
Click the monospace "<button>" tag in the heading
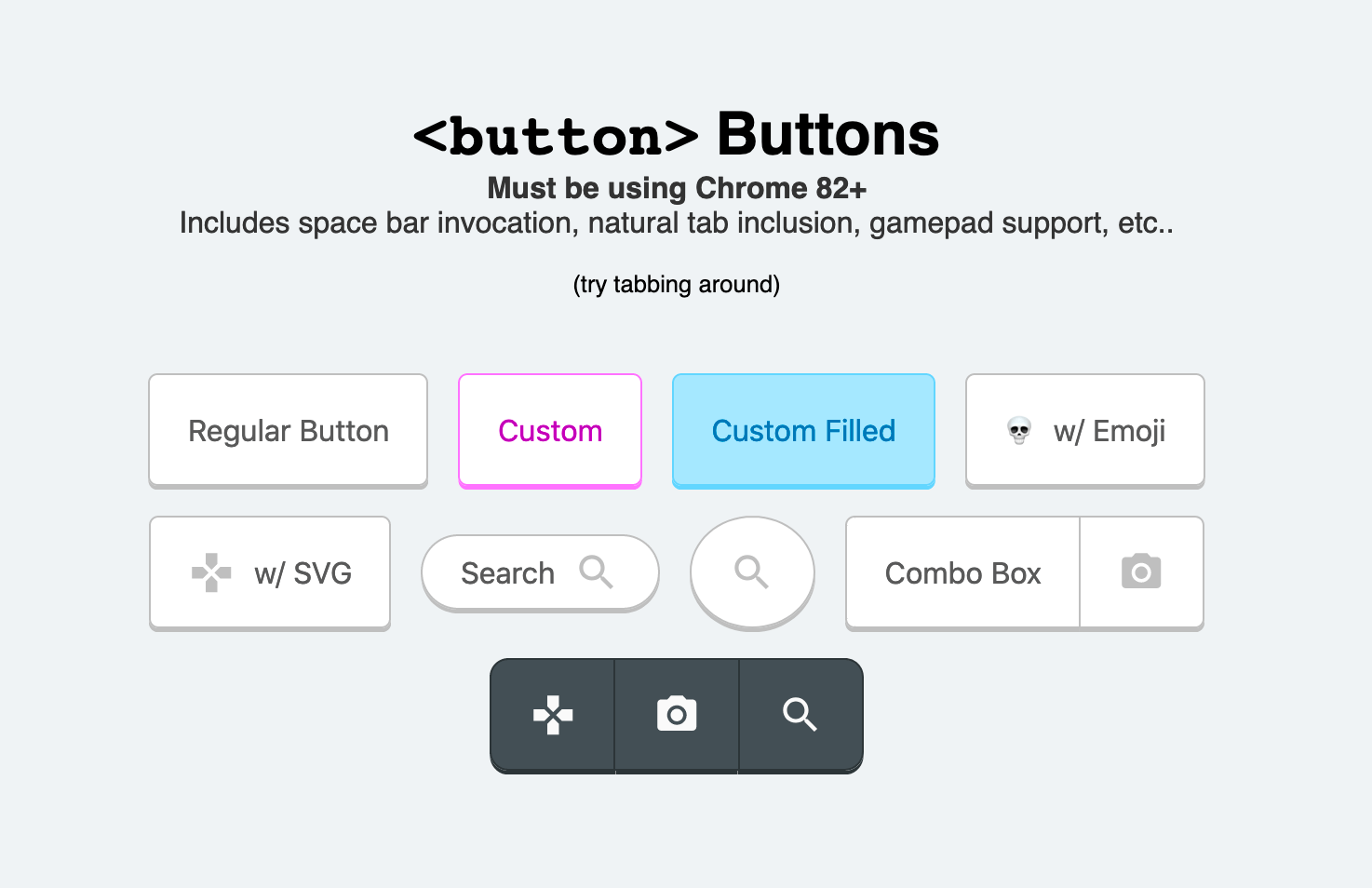pyautogui.click(x=556, y=137)
